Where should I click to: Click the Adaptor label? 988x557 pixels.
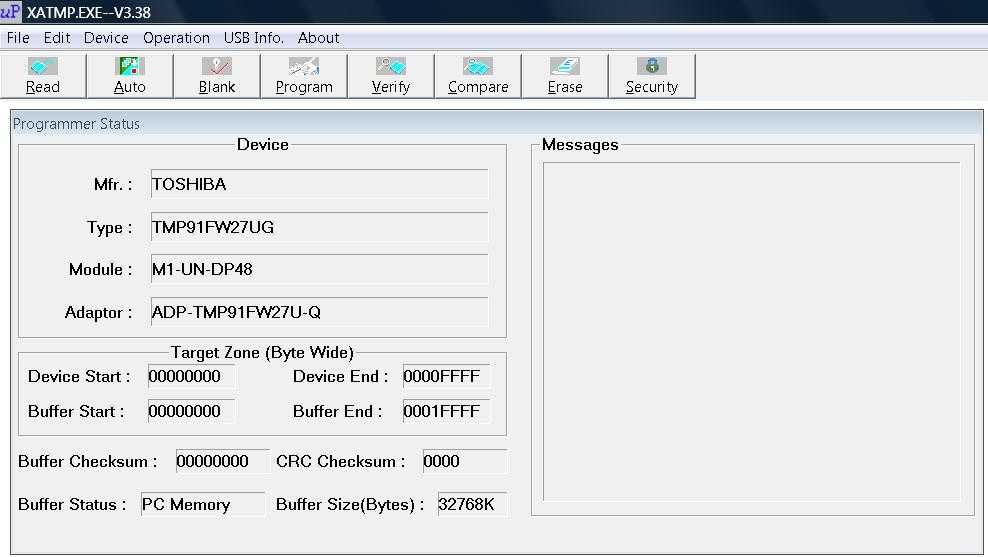coord(98,312)
